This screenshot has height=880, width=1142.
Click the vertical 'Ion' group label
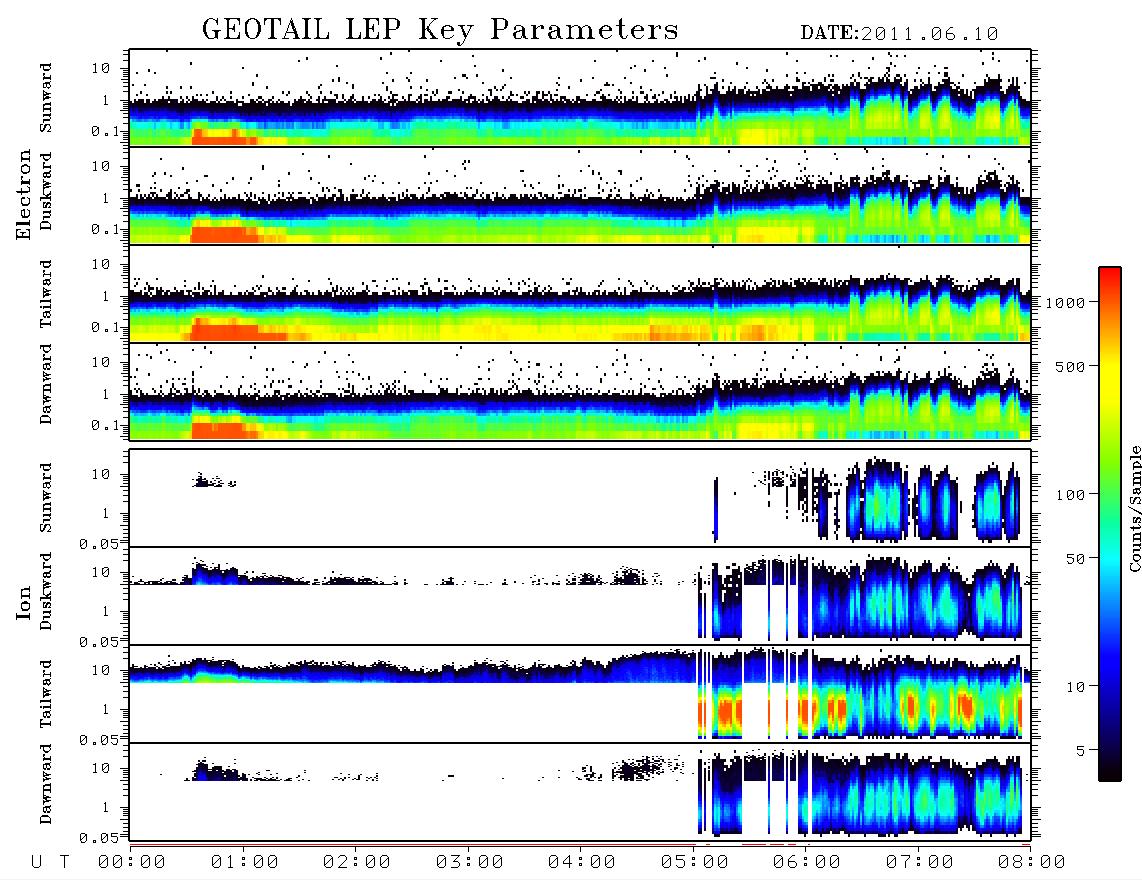23,602
